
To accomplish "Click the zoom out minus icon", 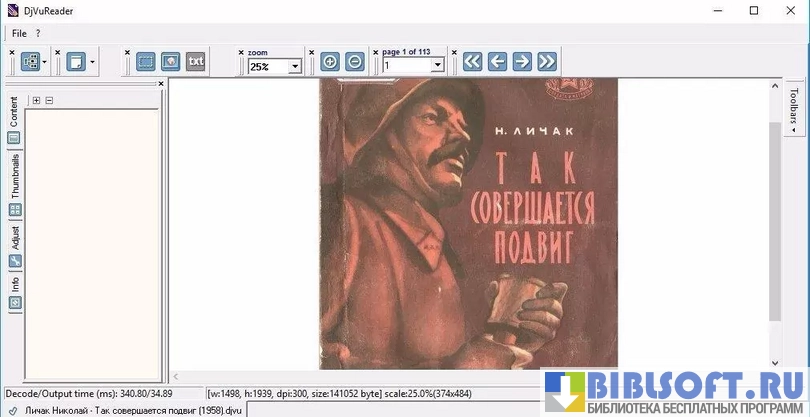I will (355, 62).
